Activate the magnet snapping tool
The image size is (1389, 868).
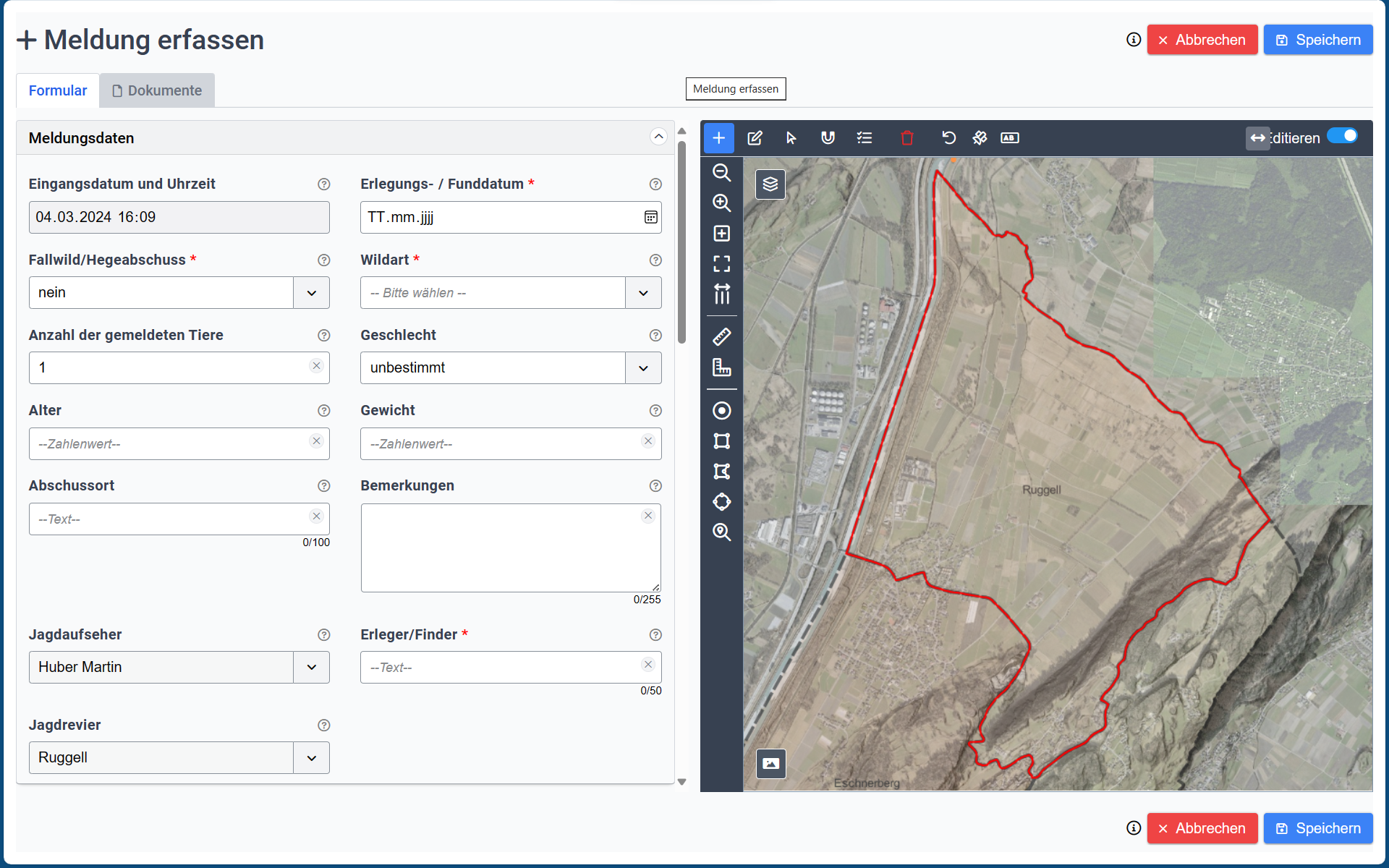pos(828,138)
